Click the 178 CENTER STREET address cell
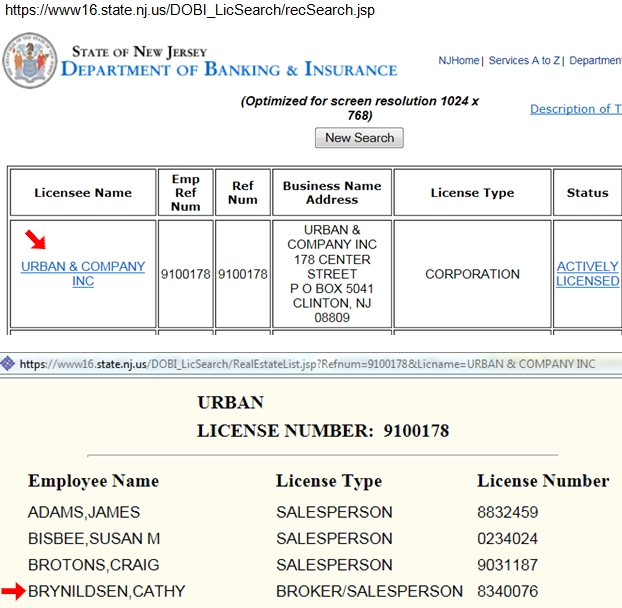Screen dimensions: 622x608 332,274
